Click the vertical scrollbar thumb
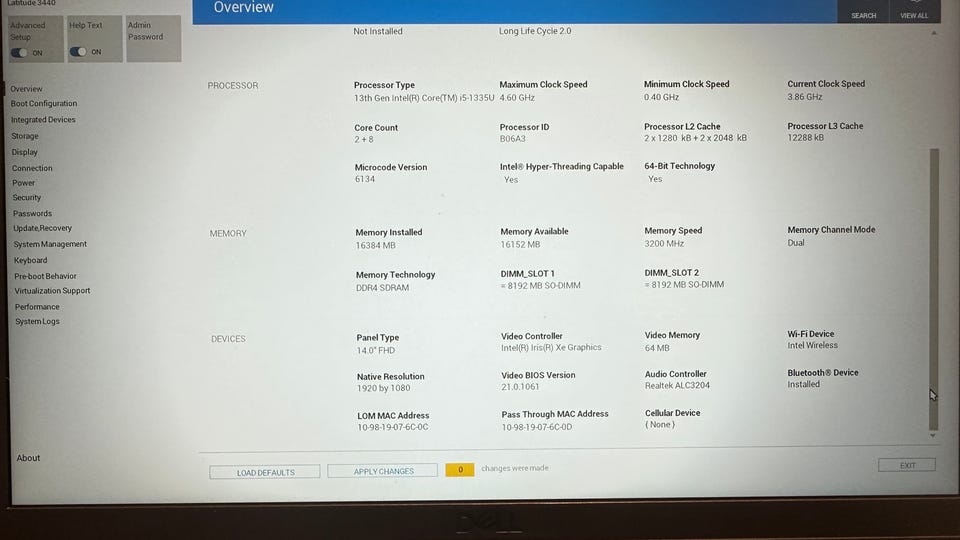 point(934,288)
